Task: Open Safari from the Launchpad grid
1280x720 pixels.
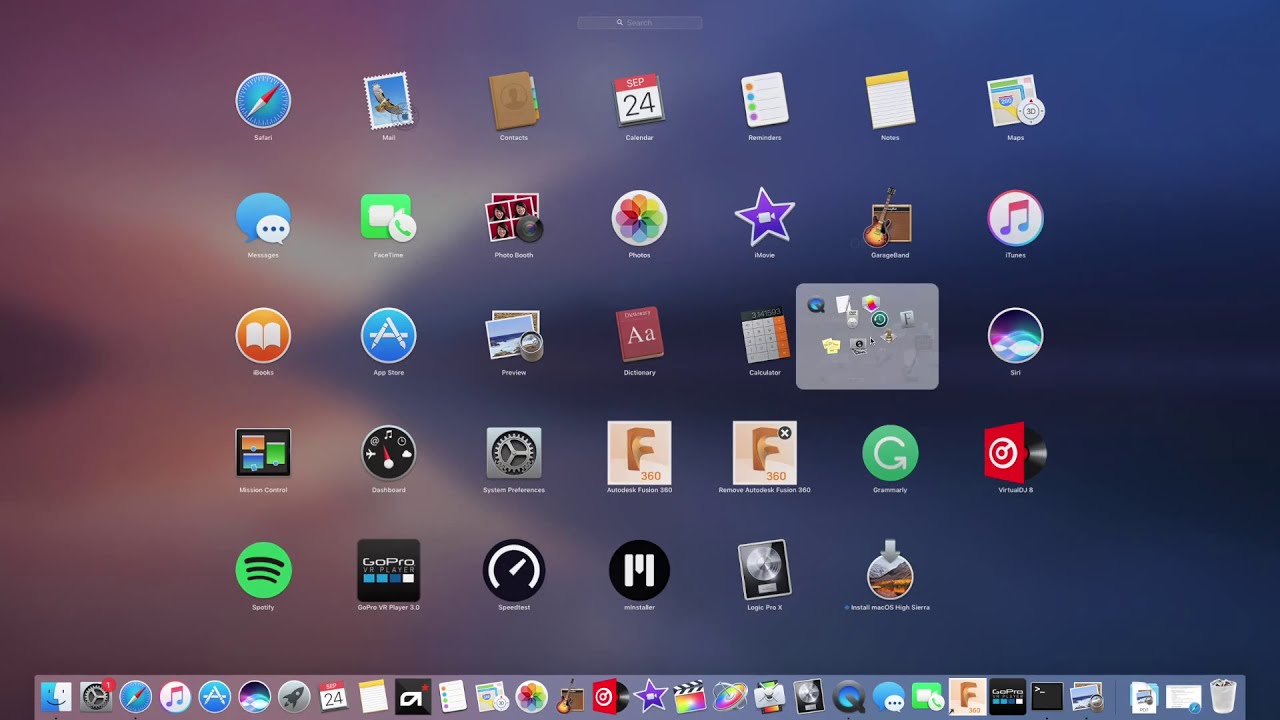Action: pos(263,100)
